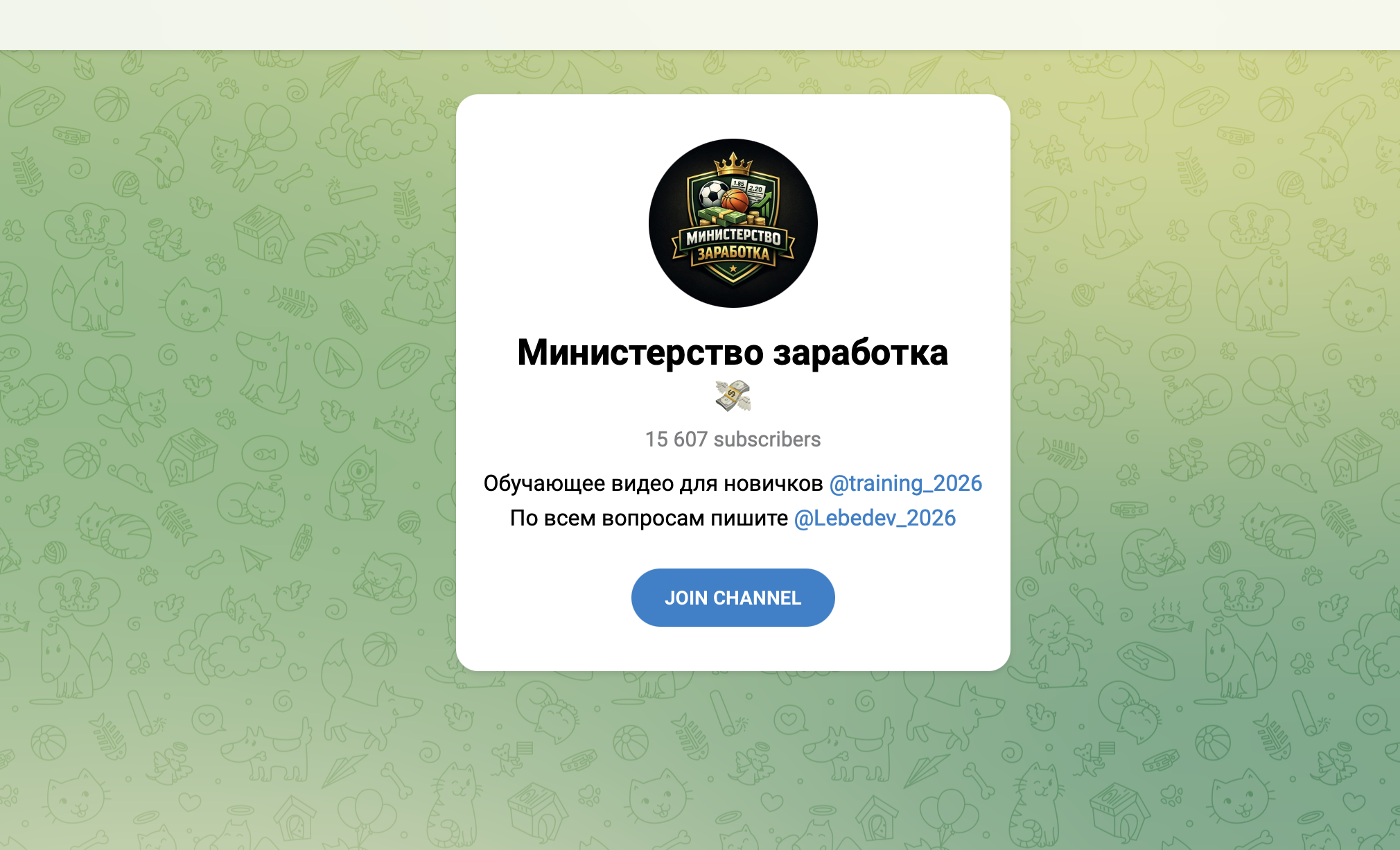
Task: Click the orange basketball in the logo
Action: point(735,202)
